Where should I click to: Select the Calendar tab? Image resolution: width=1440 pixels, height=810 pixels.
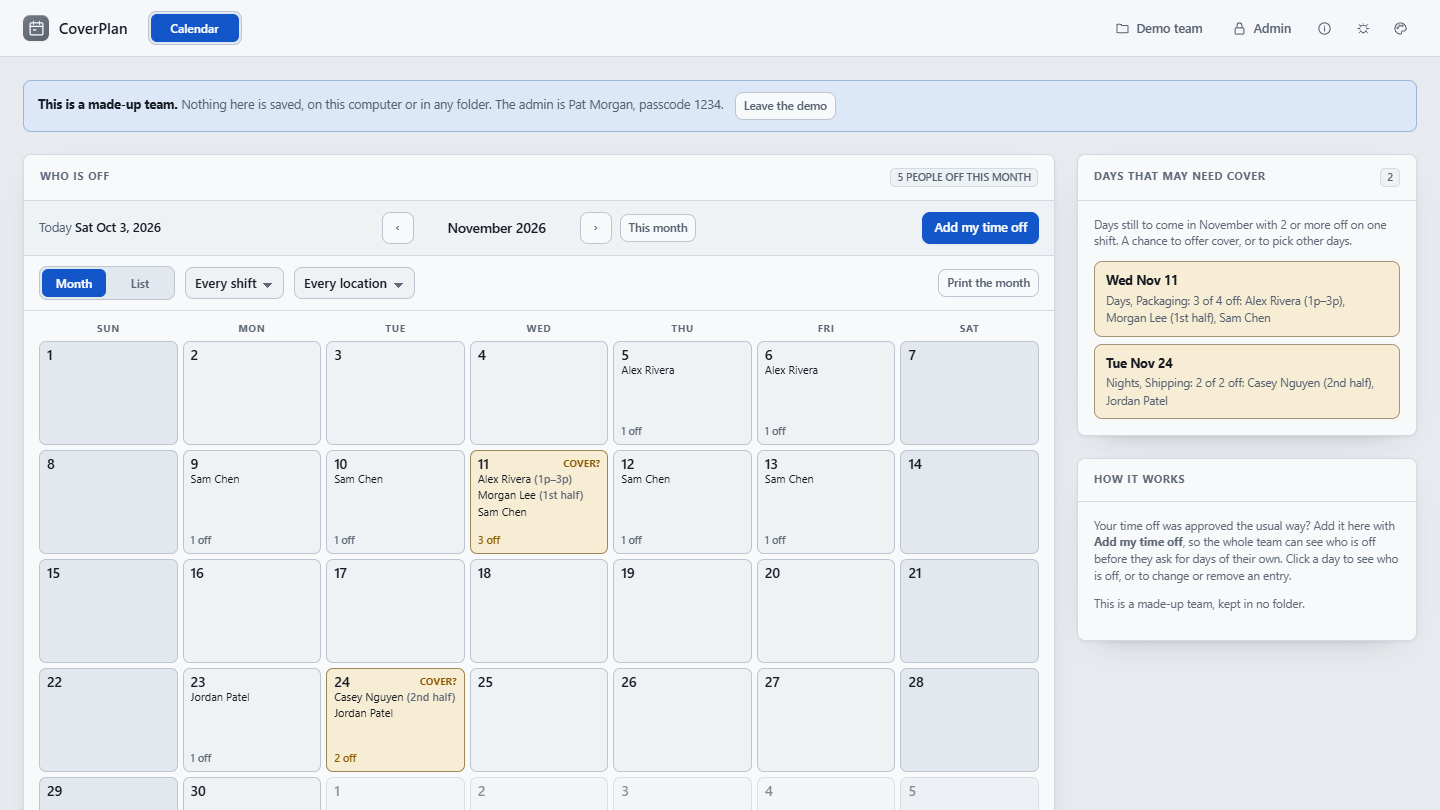195,29
